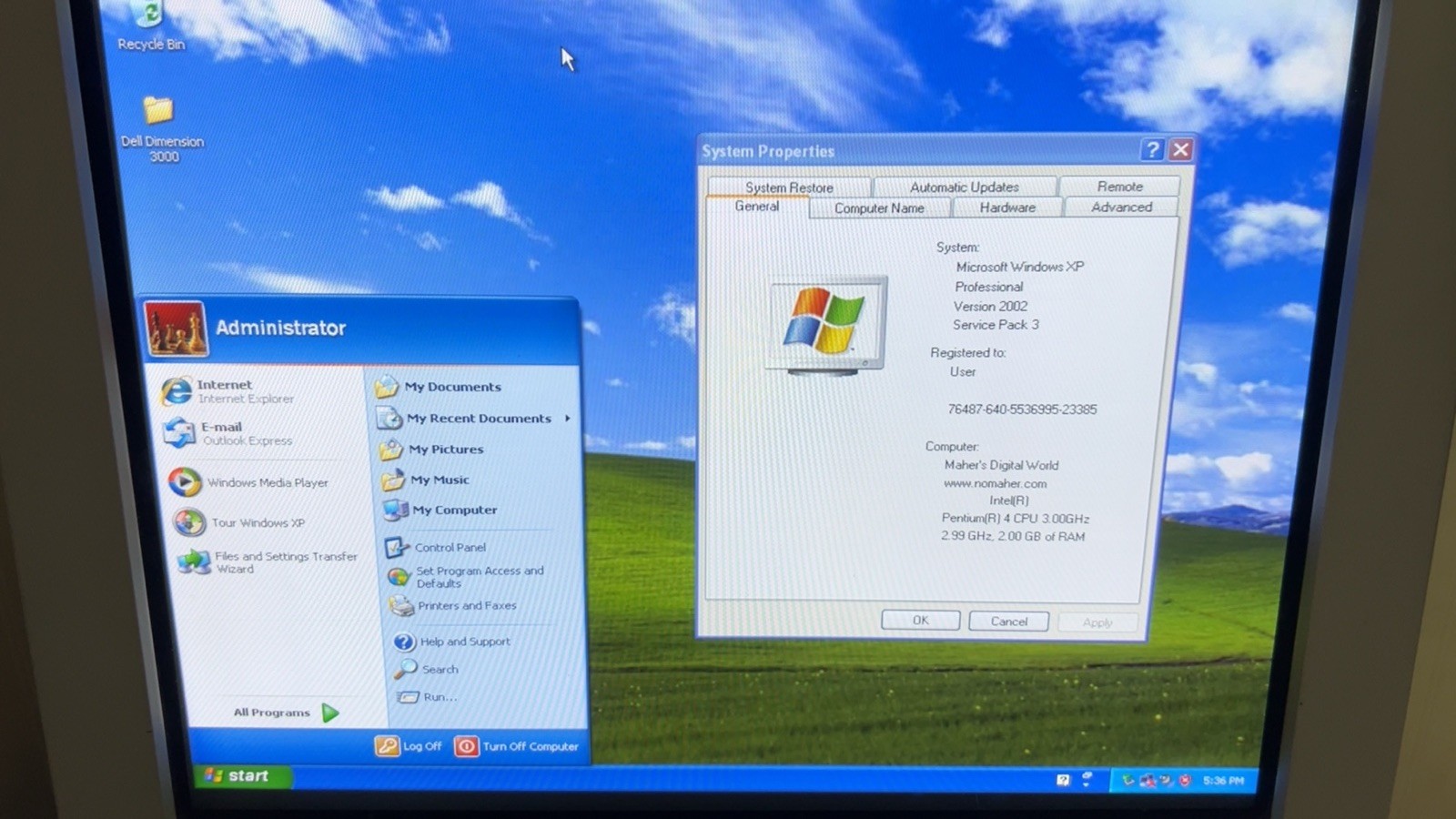Click the 'Microsoft Windows XP' system text
This screenshot has width=1456, height=819.
click(x=1019, y=267)
